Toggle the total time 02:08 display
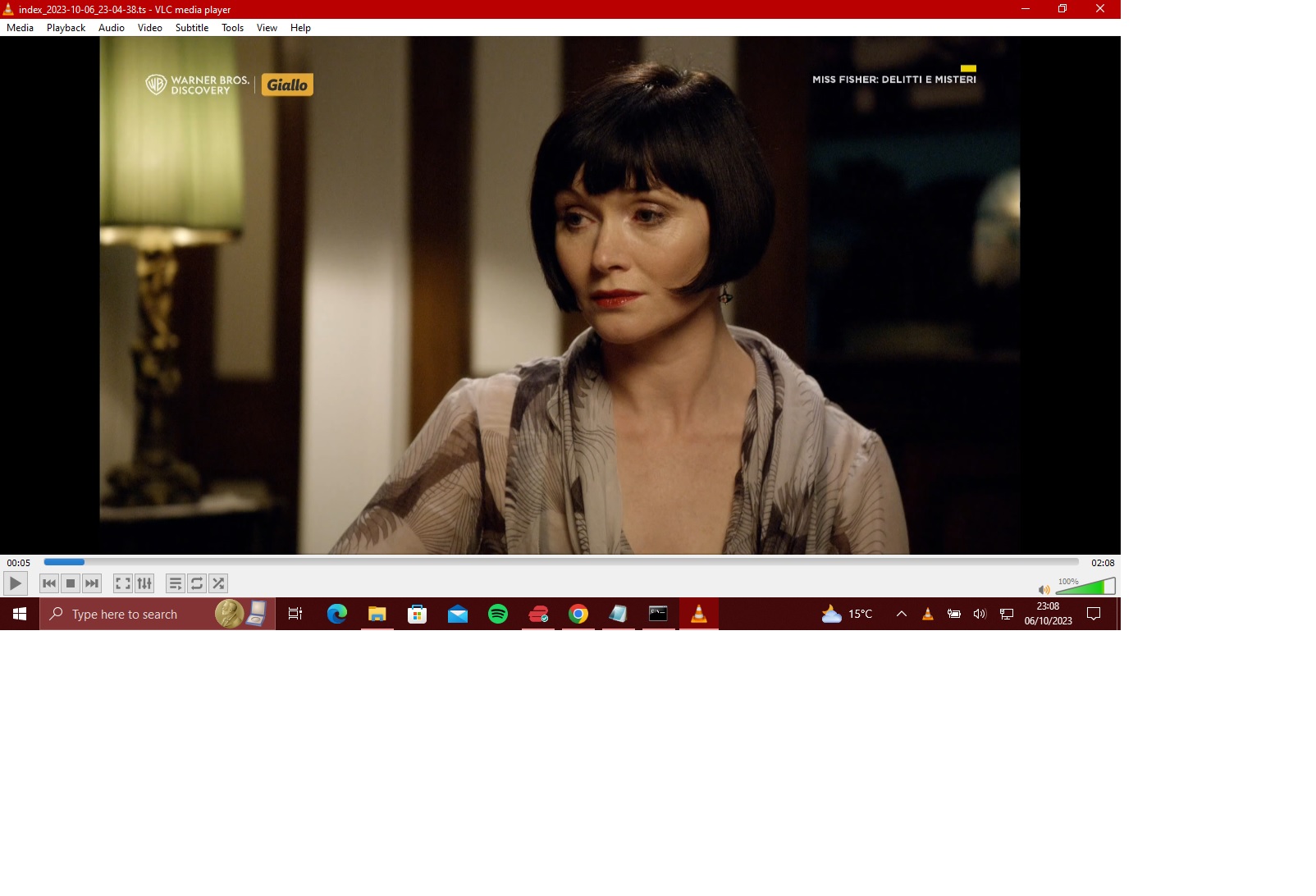Screen dimensions: 1316x896 pos(1103,563)
